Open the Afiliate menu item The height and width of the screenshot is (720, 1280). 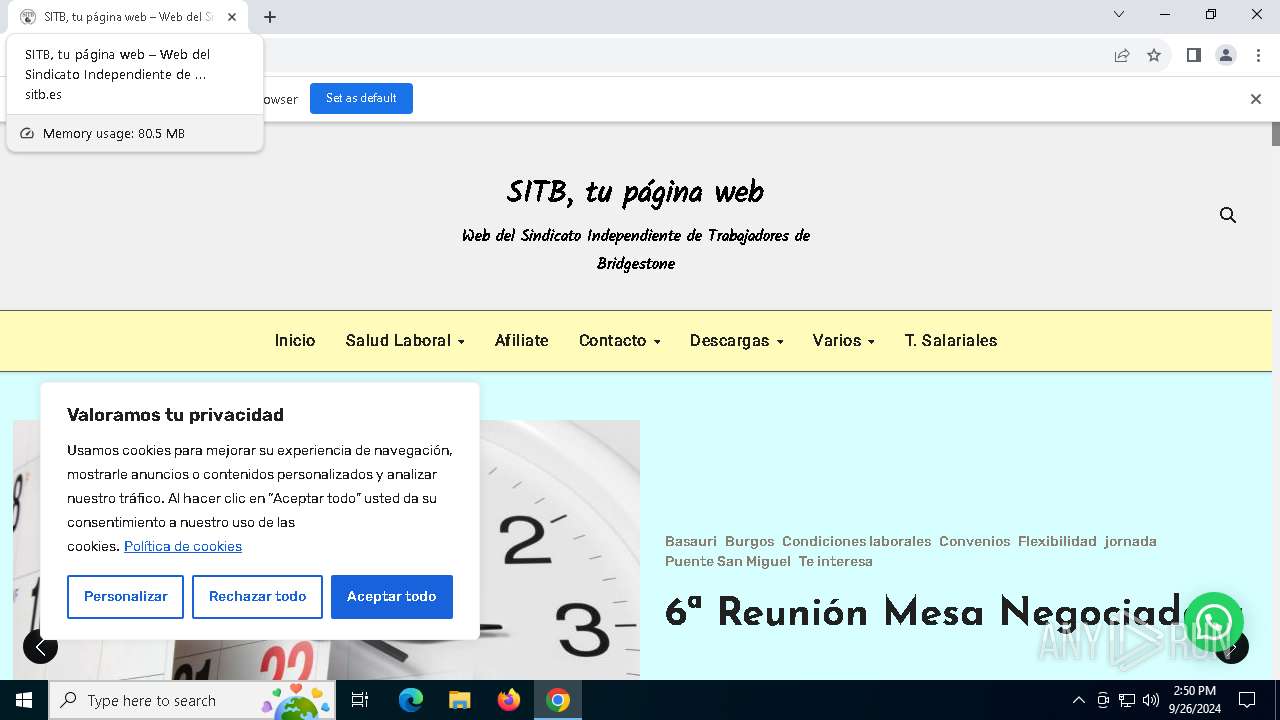pyautogui.click(x=521, y=341)
